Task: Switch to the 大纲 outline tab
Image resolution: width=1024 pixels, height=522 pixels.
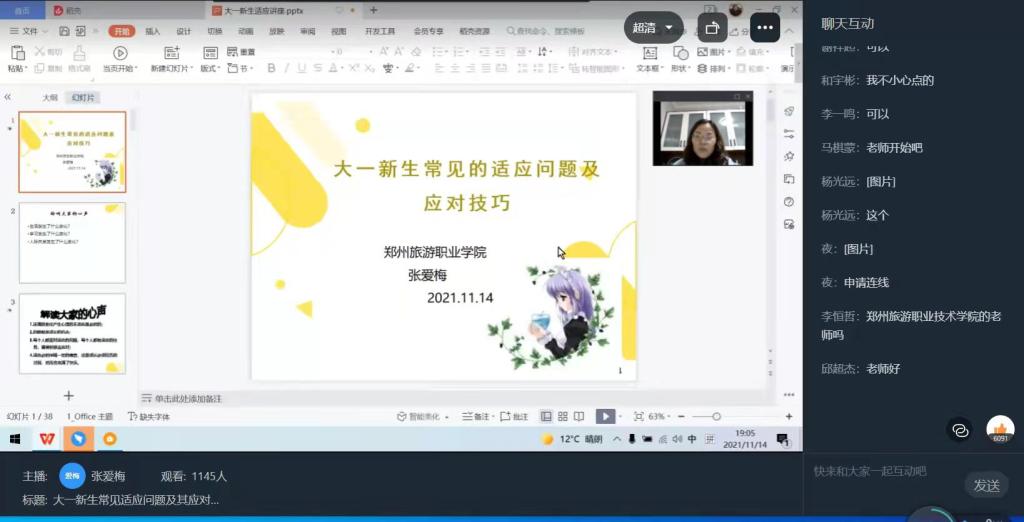Action: click(50, 98)
